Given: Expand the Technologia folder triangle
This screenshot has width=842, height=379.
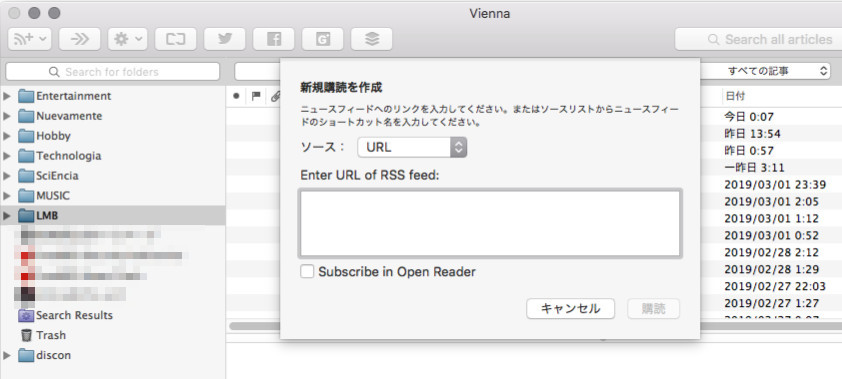Looking at the screenshot, I should pyautogui.click(x=7, y=156).
